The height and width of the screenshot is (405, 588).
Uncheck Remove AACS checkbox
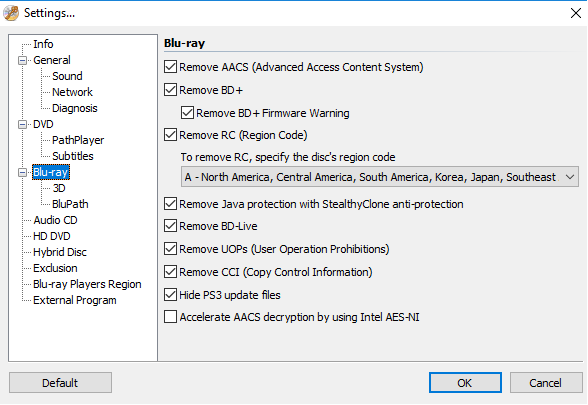pyautogui.click(x=171, y=67)
